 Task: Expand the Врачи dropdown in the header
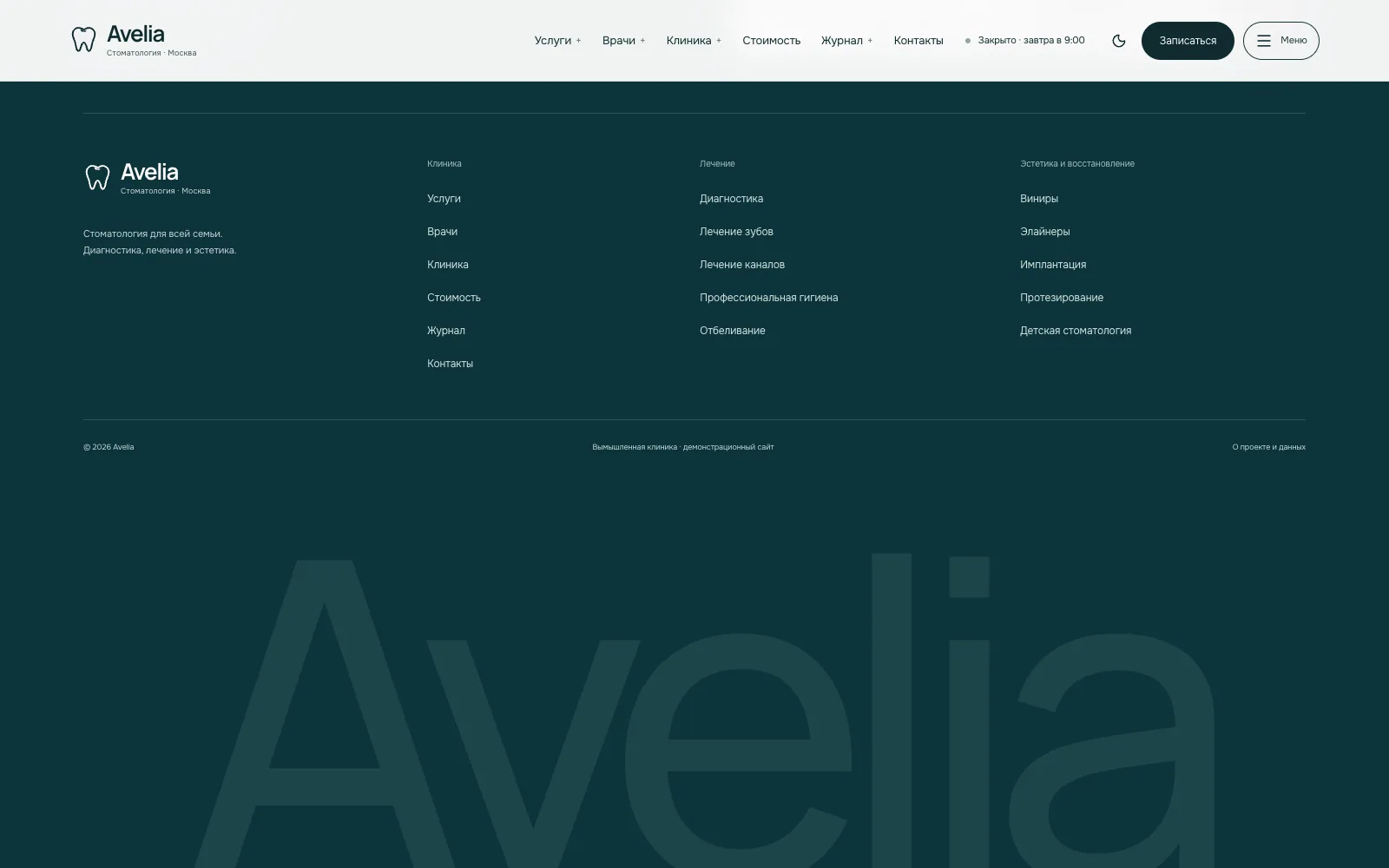click(x=624, y=41)
